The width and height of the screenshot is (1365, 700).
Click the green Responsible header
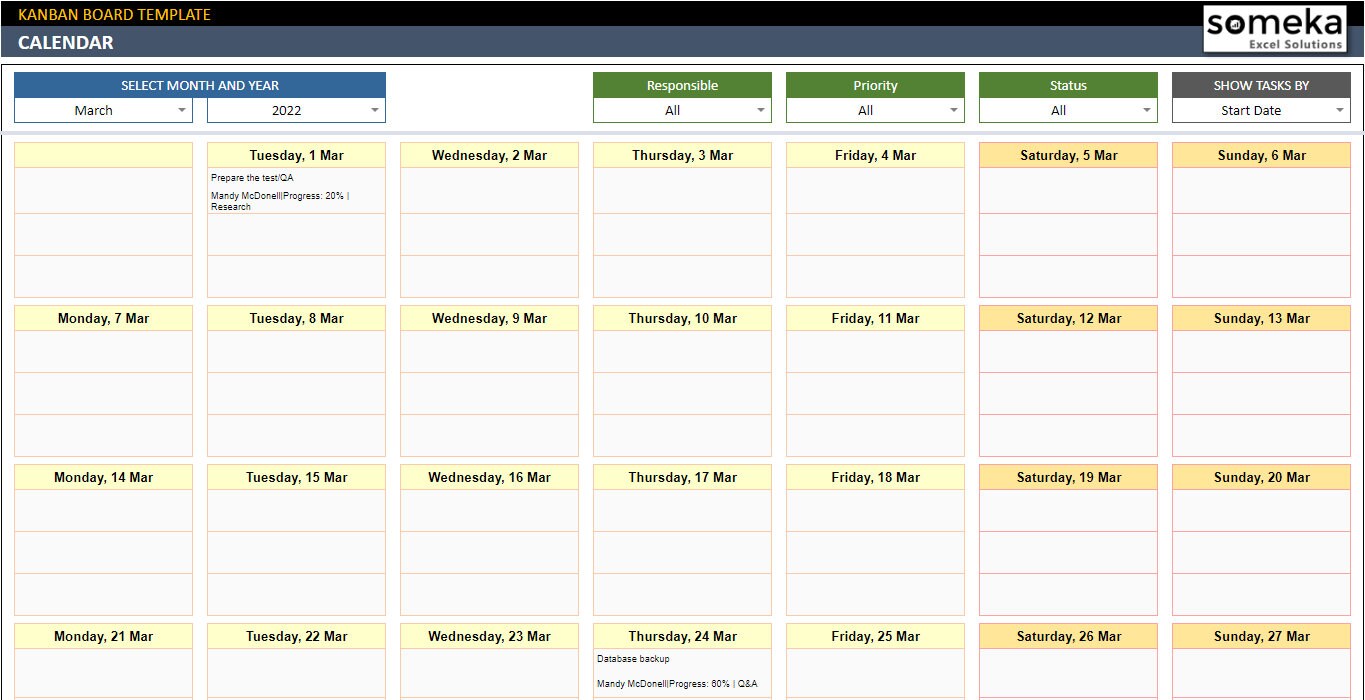tap(682, 85)
